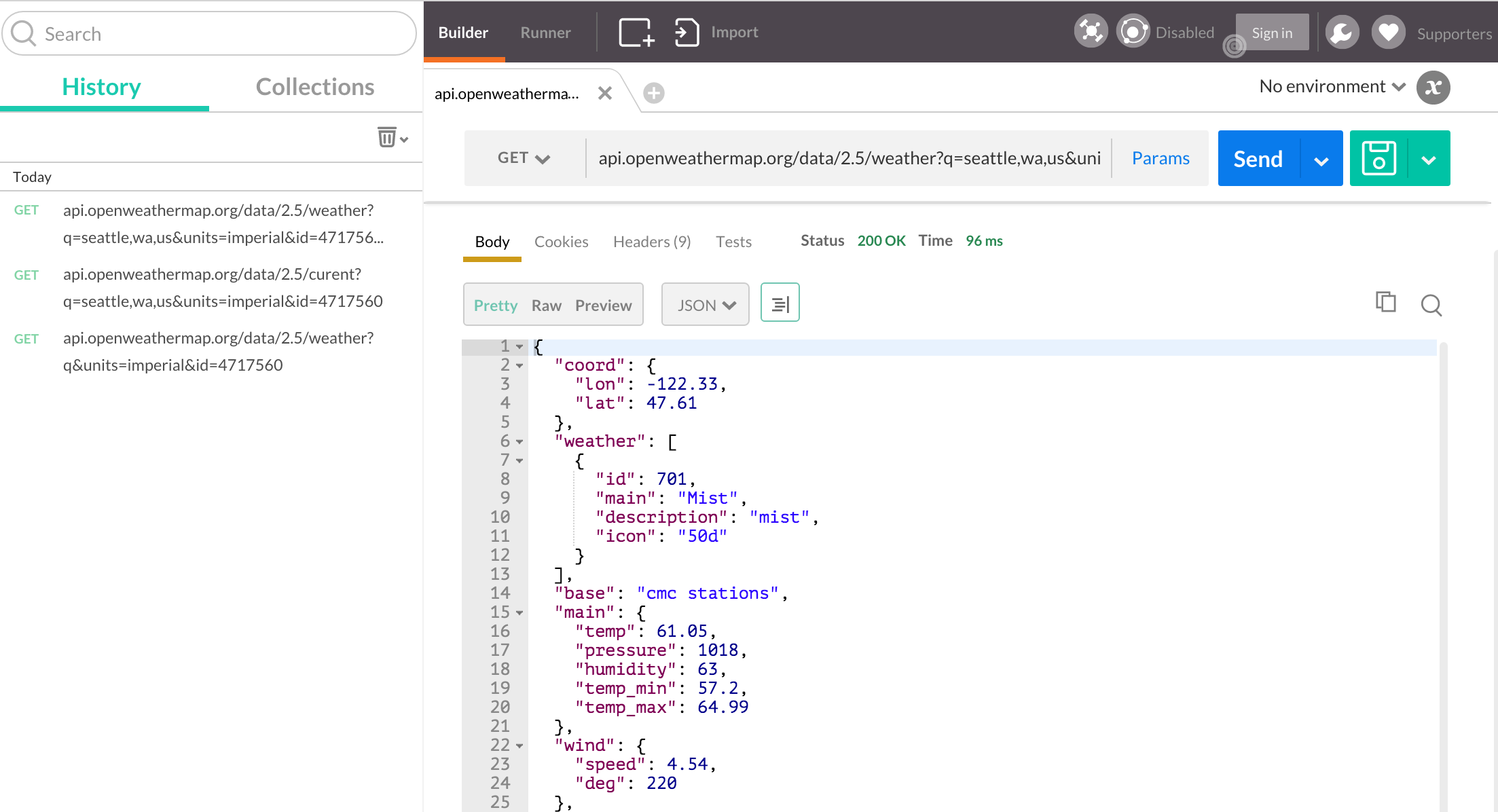Expand the JSON format dropdown

(706, 305)
